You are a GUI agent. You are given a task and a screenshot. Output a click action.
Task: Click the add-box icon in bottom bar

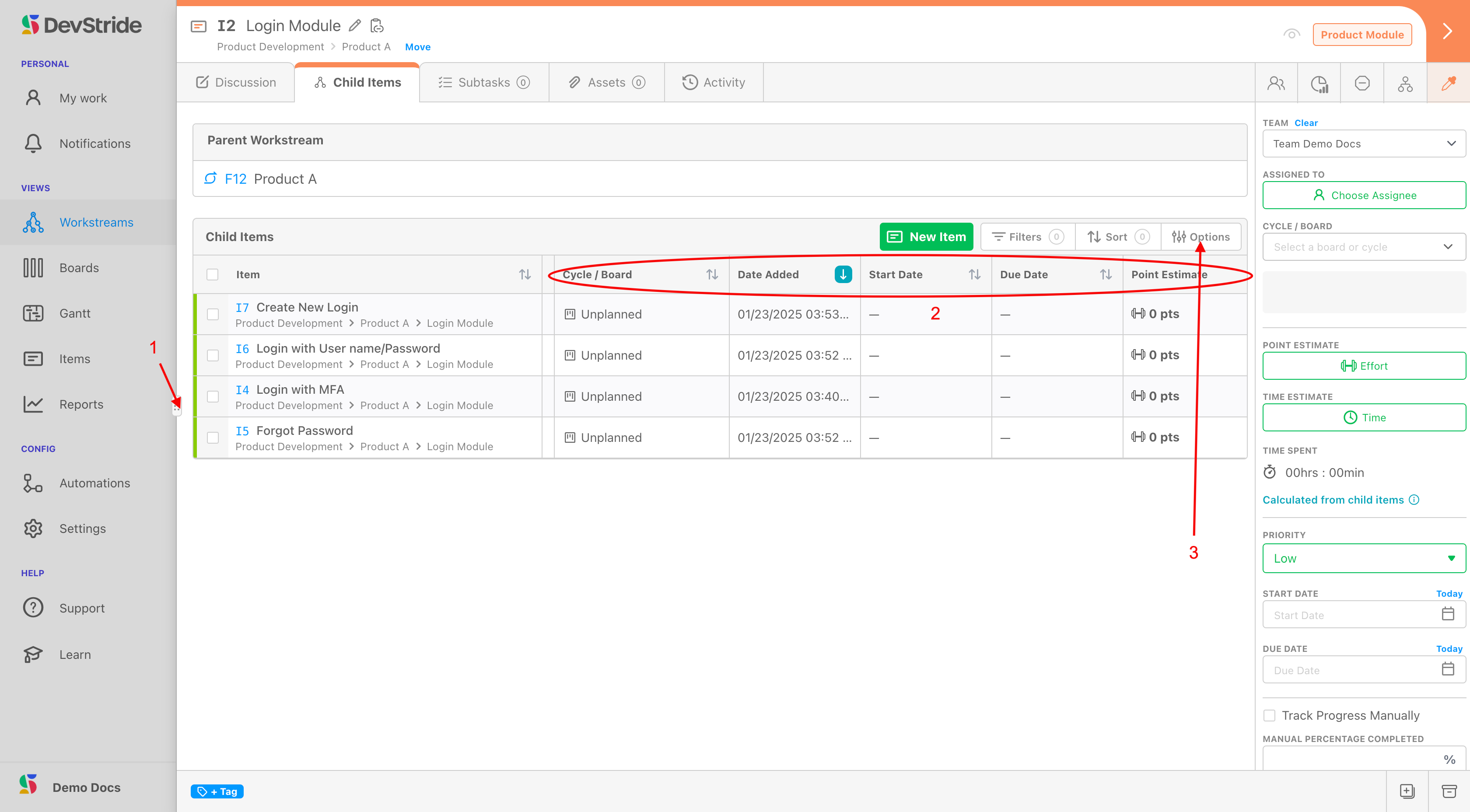(1407, 791)
